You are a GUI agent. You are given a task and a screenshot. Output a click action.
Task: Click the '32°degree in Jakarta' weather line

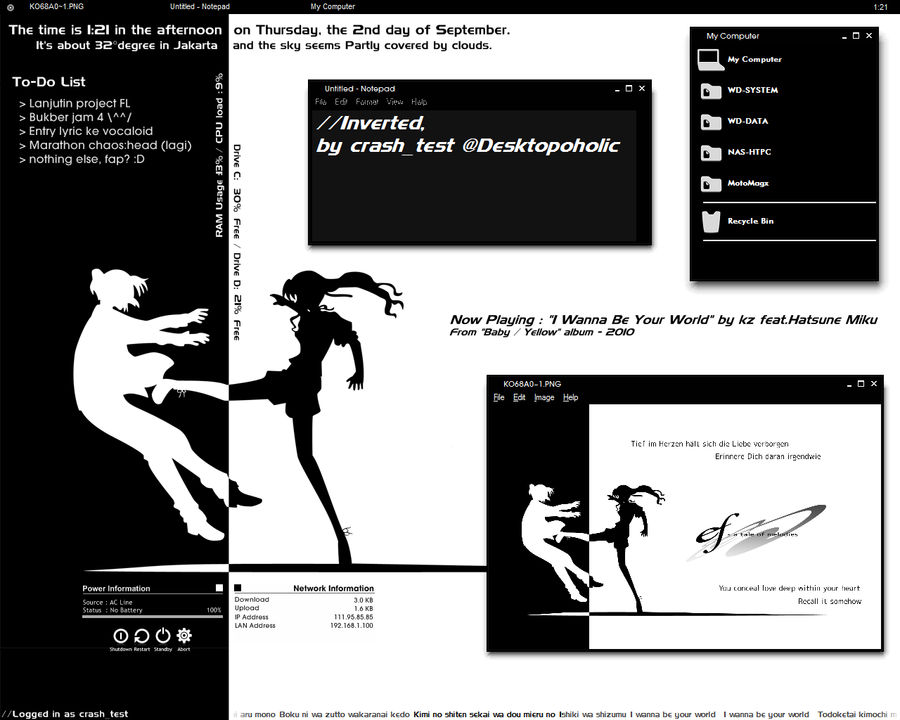coord(127,45)
